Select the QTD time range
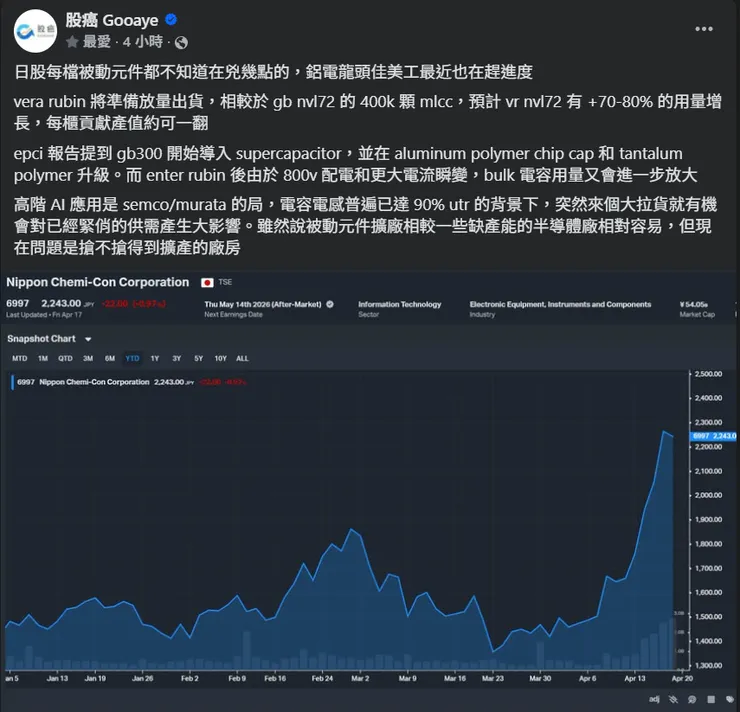Image resolution: width=740 pixels, height=712 pixels. pos(65,359)
